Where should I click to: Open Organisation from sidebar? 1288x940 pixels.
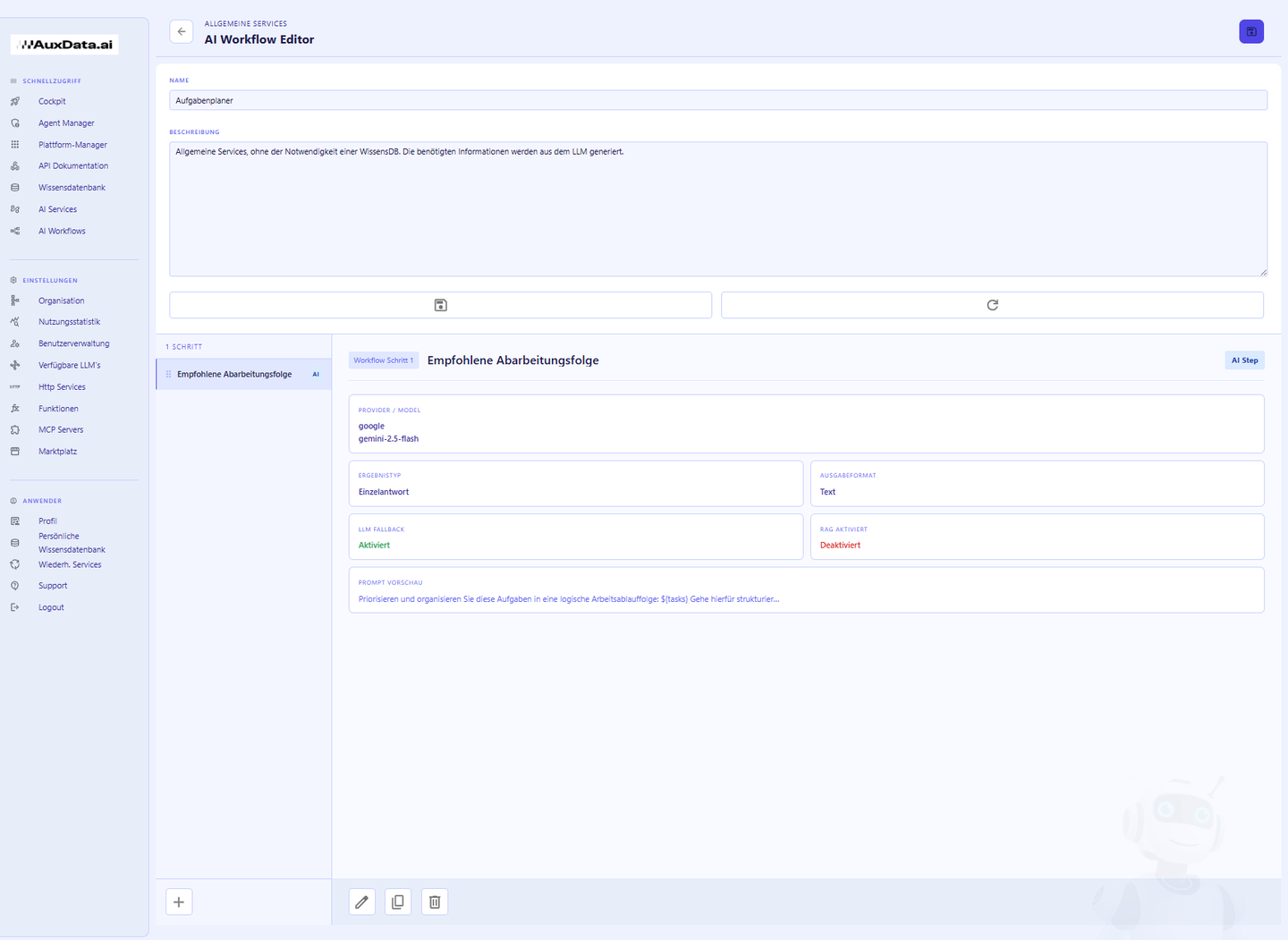coord(61,301)
